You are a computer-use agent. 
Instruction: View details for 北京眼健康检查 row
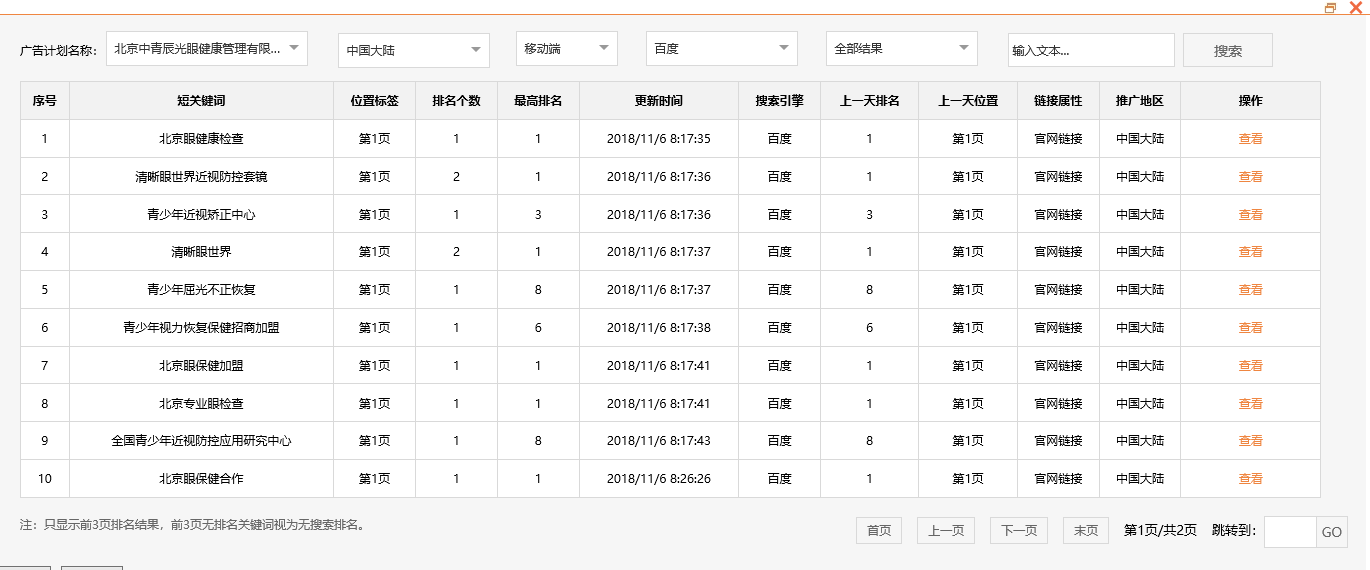point(1250,139)
